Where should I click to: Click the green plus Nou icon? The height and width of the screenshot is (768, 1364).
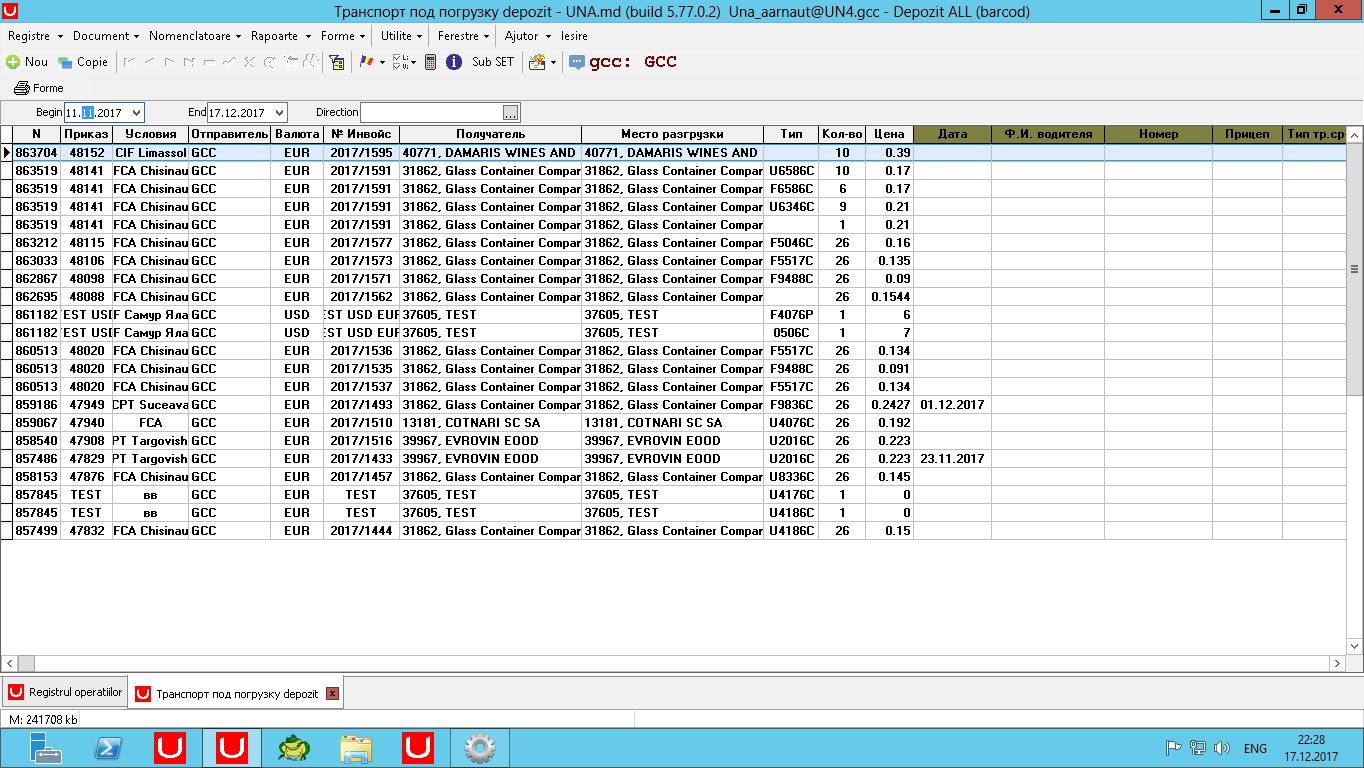(13, 62)
